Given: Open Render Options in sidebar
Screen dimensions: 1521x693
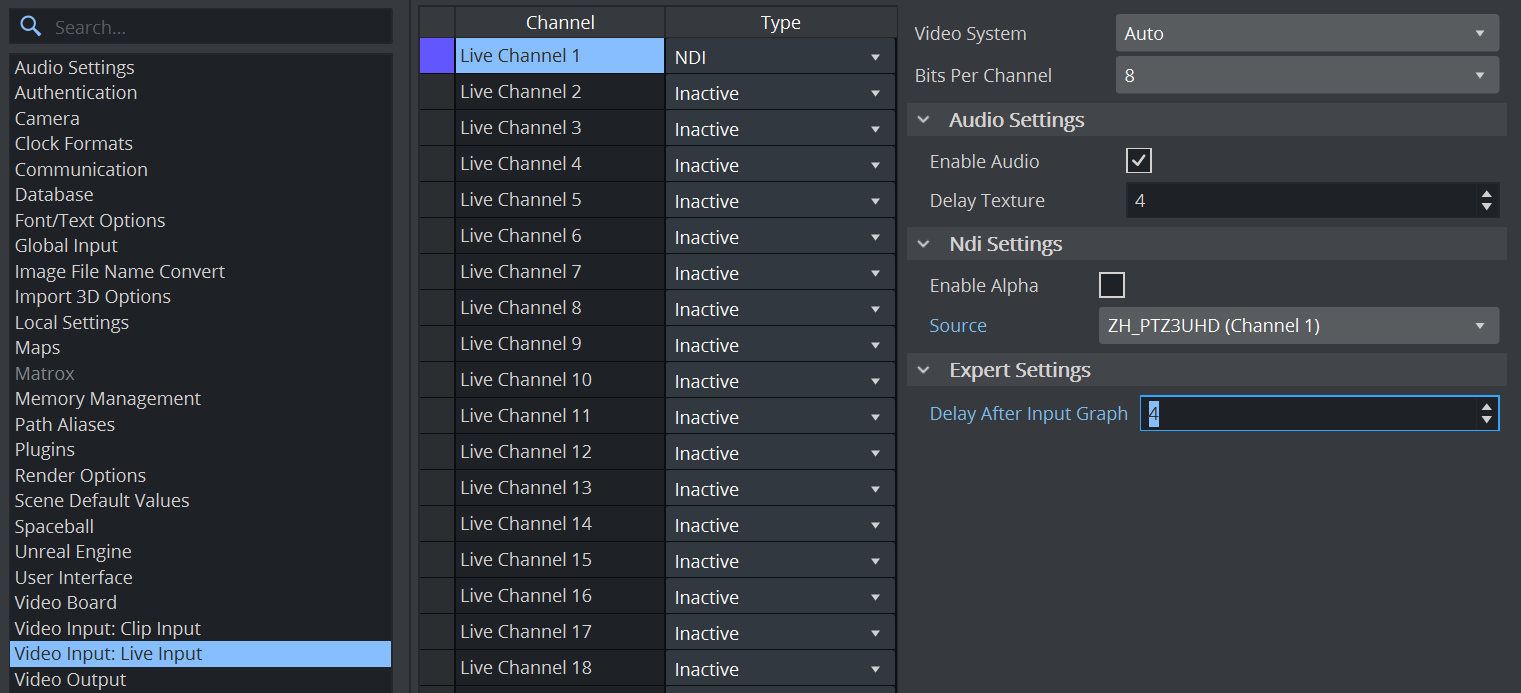Looking at the screenshot, I should (x=80, y=475).
